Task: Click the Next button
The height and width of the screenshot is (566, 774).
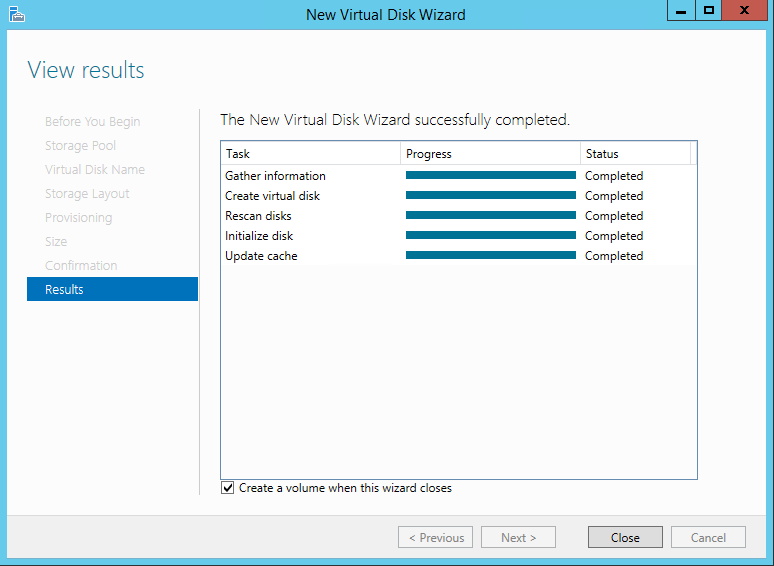Action: (x=518, y=537)
